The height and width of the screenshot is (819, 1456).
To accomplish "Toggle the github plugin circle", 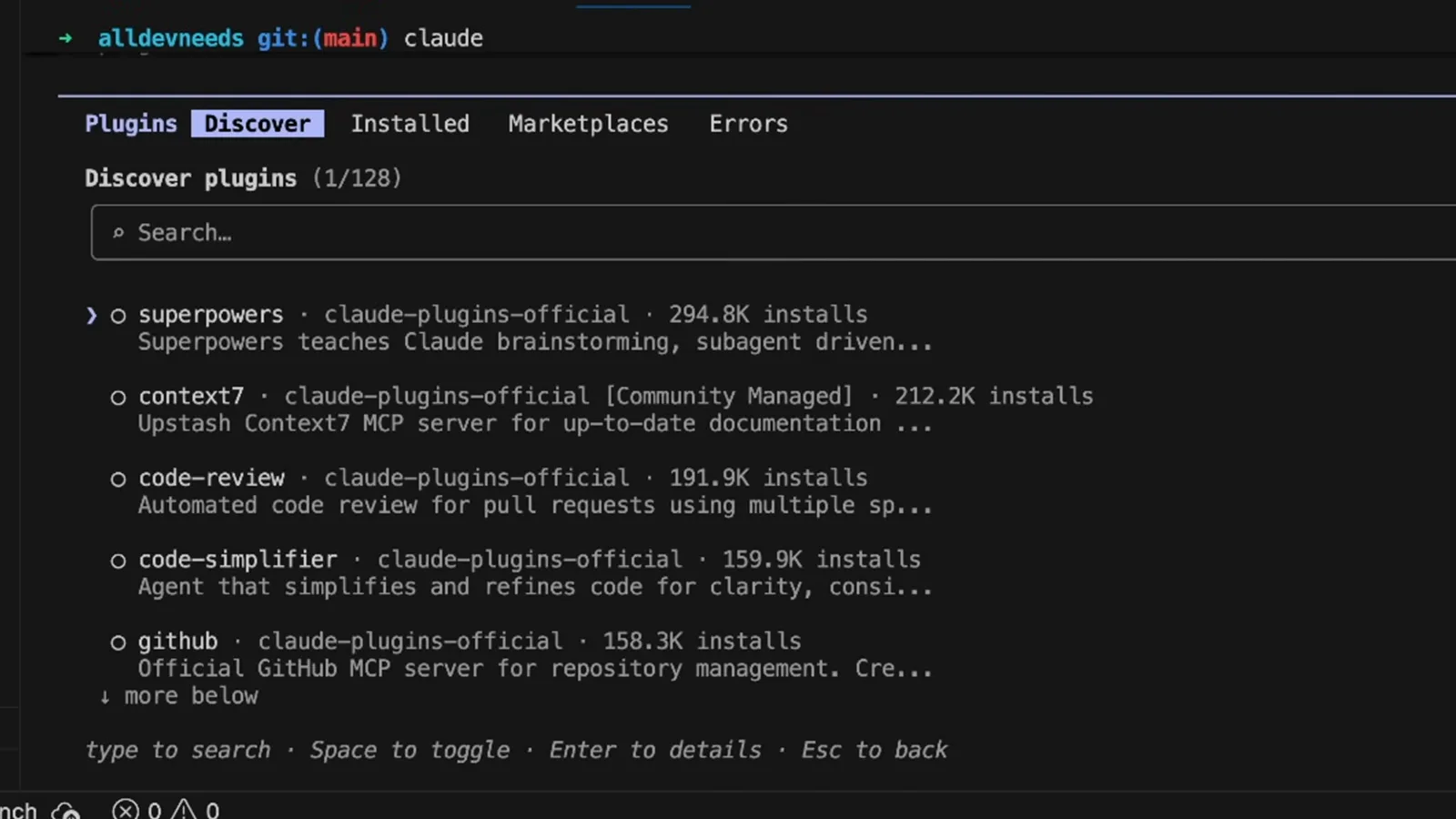I will pyautogui.click(x=118, y=643).
